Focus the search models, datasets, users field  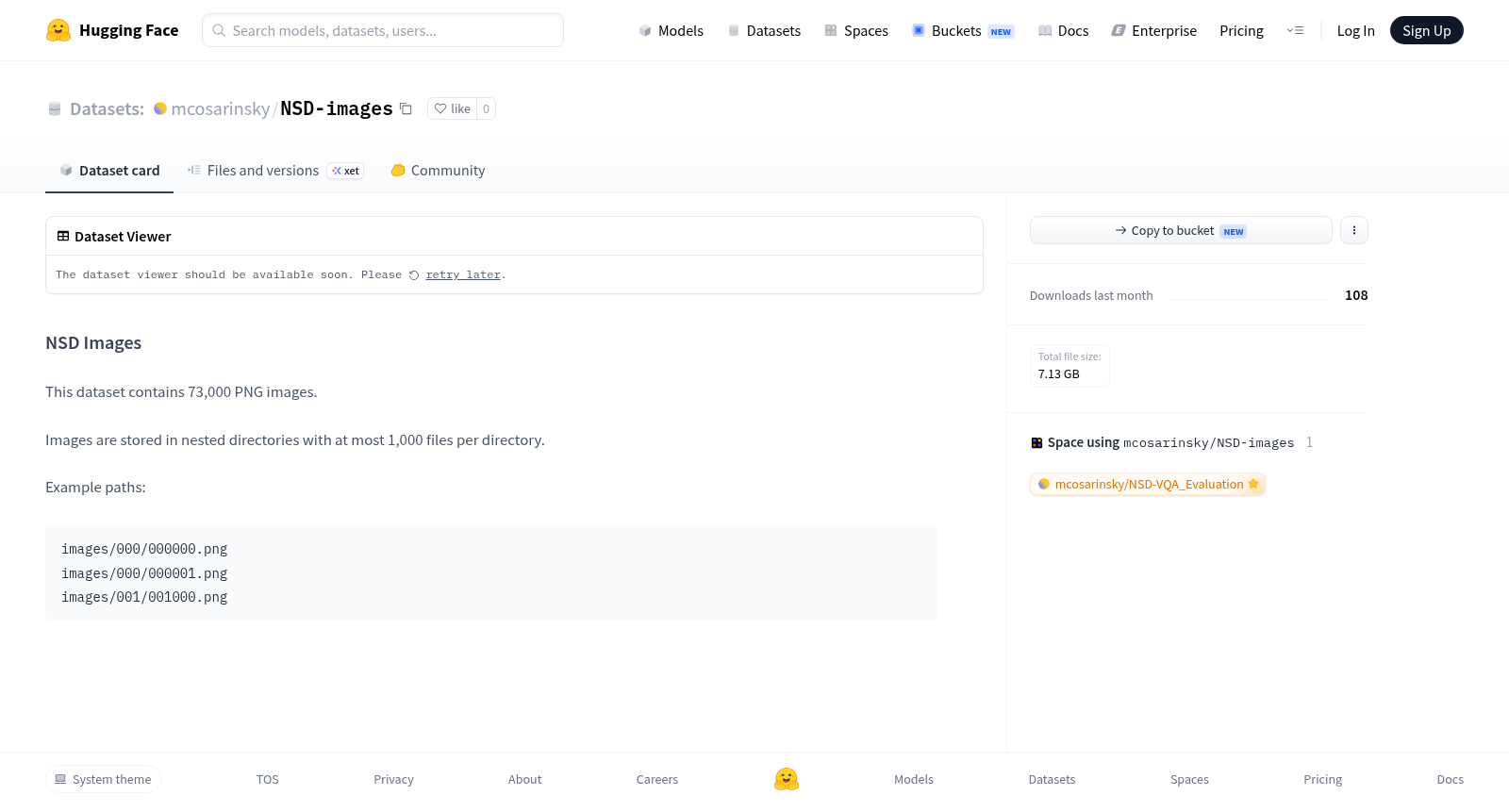(383, 30)
